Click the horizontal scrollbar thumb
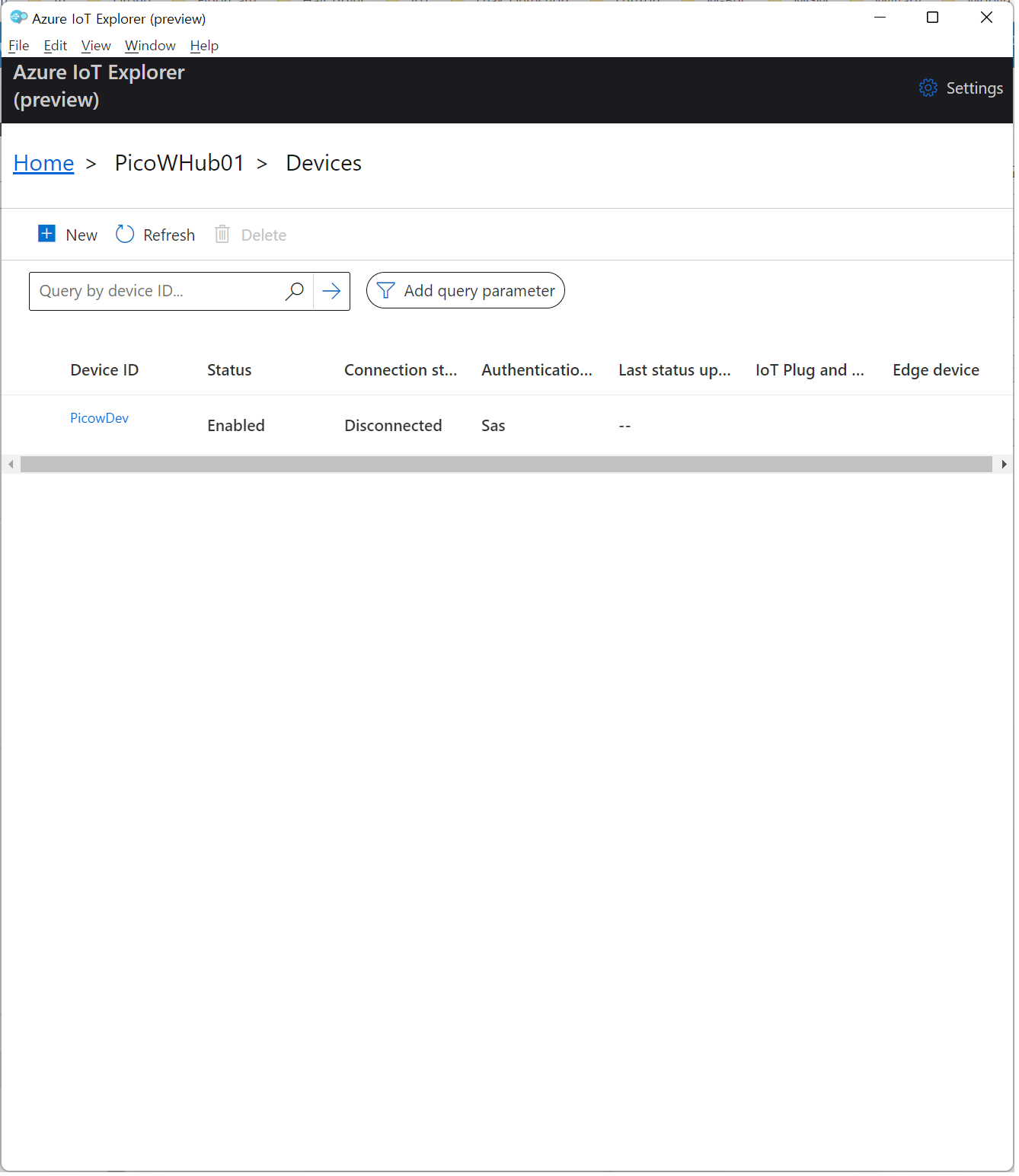Screen dimensions: 1019x1176 (x=506, y=465)
